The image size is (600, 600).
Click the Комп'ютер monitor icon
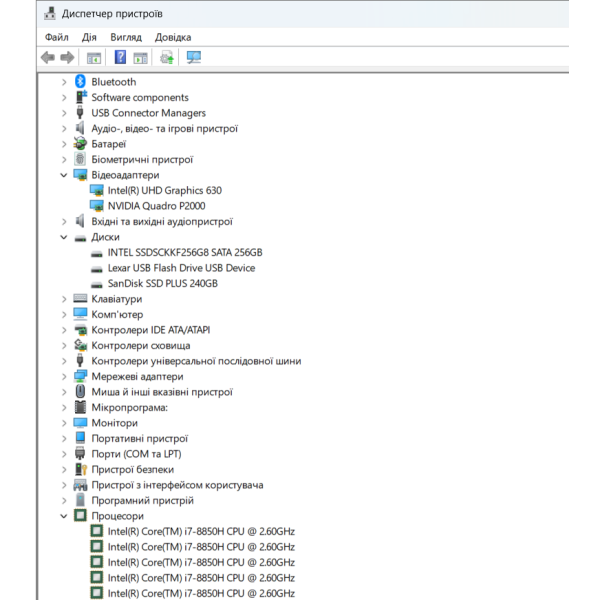click(80, 314)
